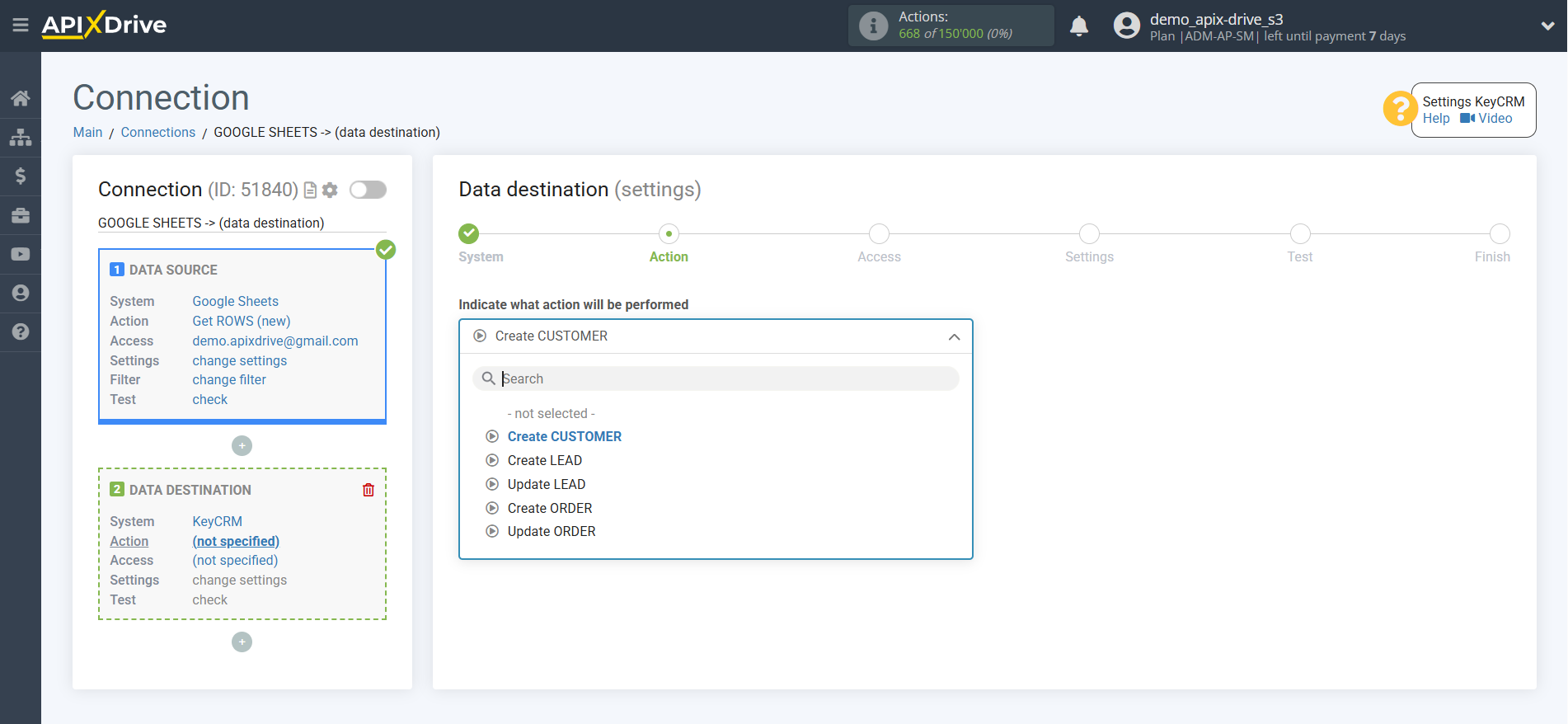The image size is (1568, 724).
Task: Expand the account menu chevron
Action: [1547, 26]
